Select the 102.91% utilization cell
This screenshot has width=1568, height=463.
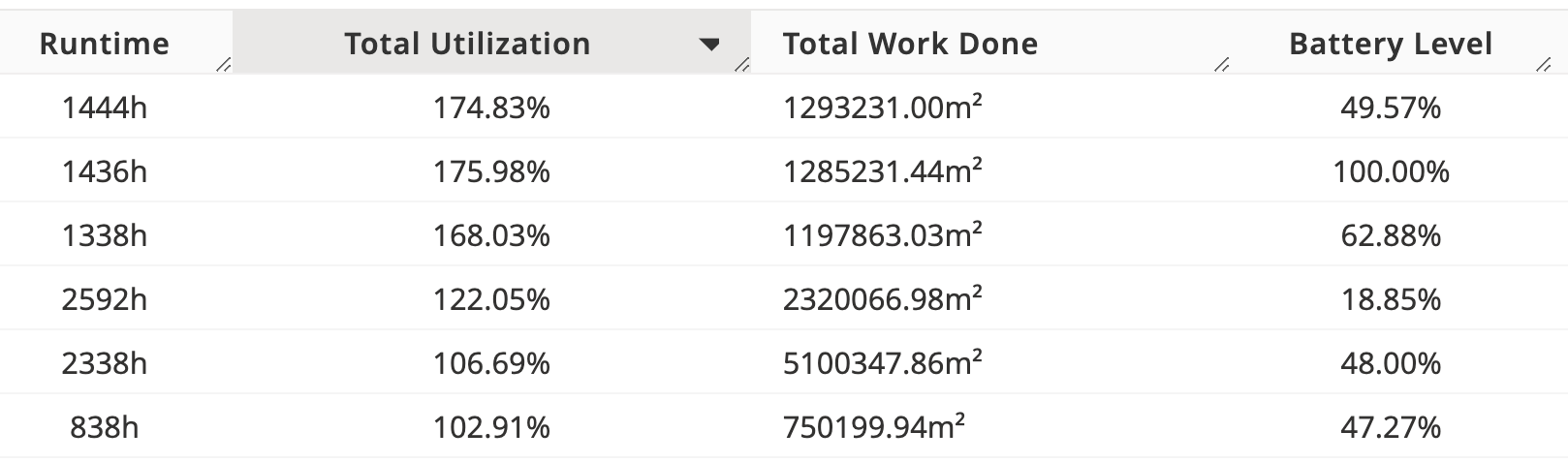(491, 427)
